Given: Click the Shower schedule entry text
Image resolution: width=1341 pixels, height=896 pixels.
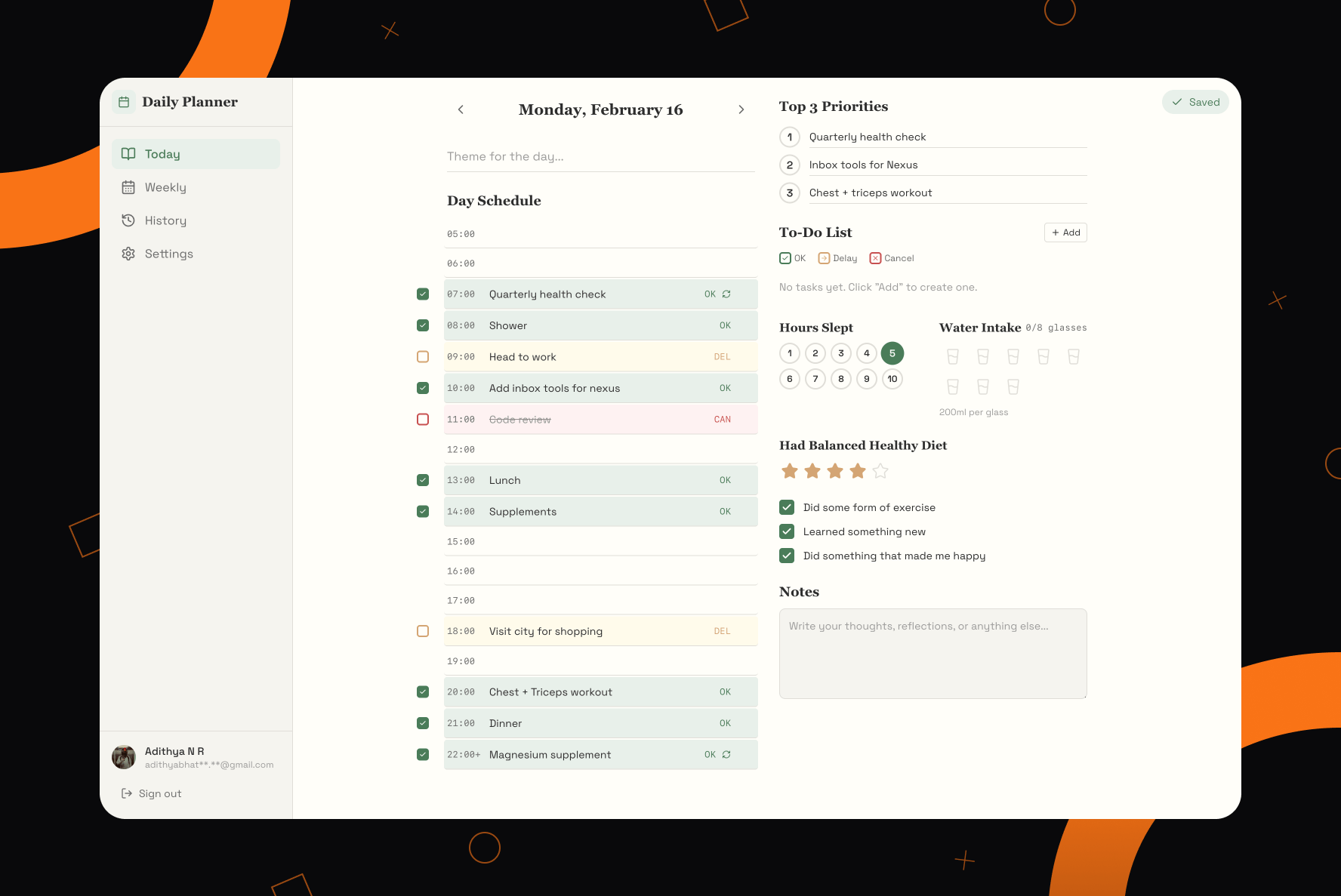Looking at the screenshot, I should (x=508, y=325).
